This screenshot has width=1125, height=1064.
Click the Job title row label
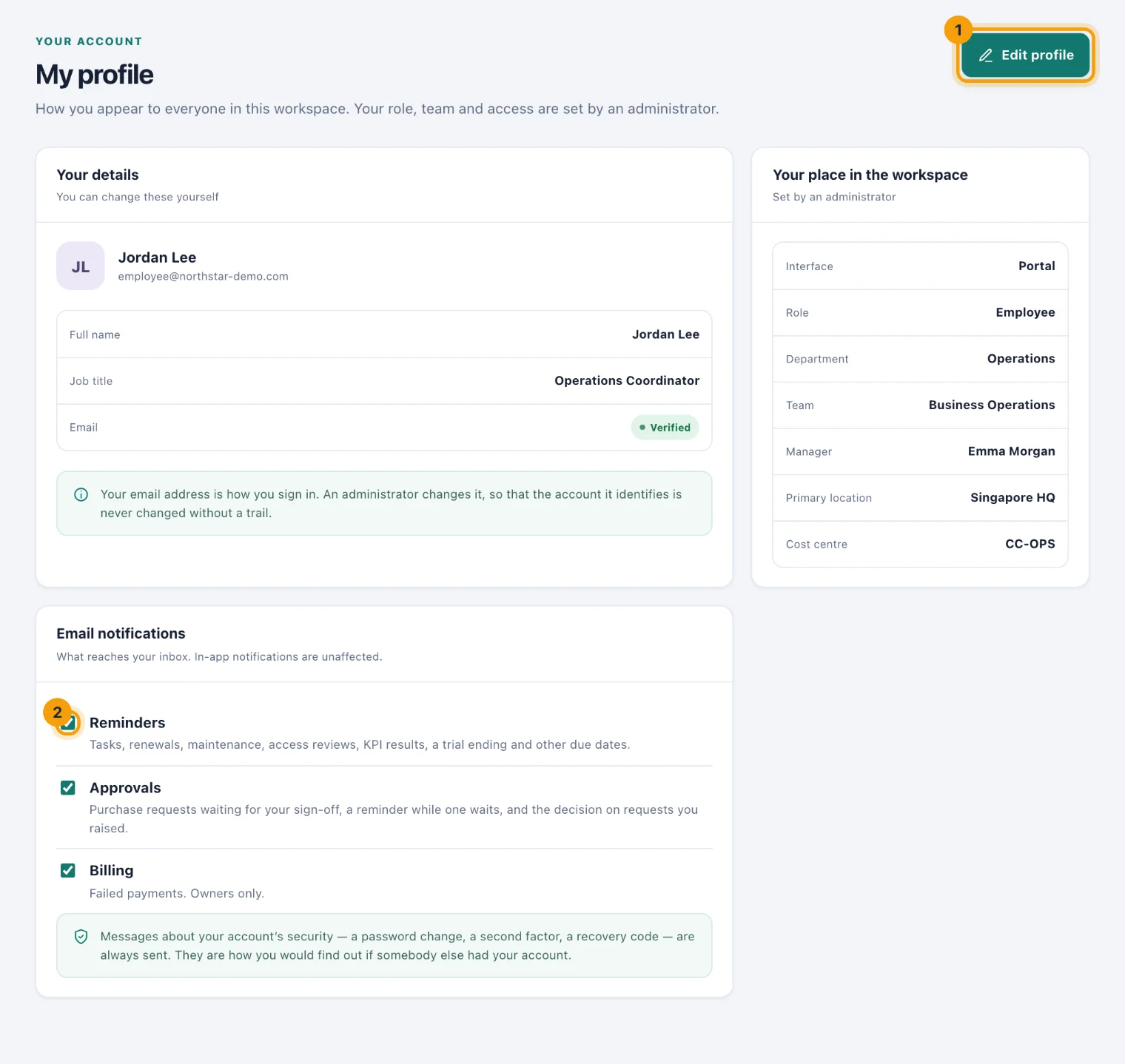click(91, 381)
